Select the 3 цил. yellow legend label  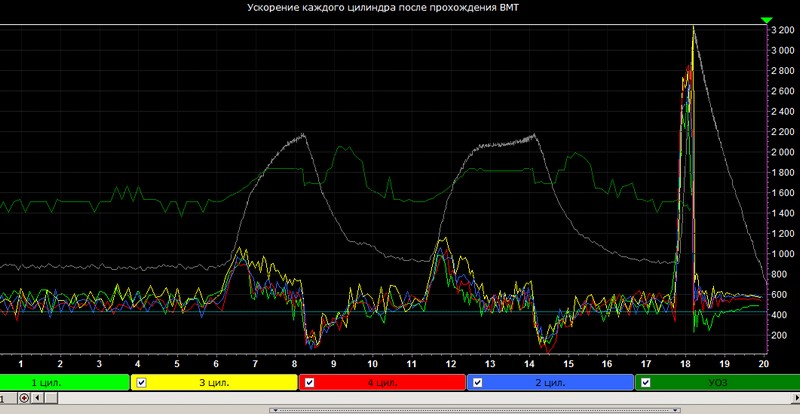coord(214,382)
